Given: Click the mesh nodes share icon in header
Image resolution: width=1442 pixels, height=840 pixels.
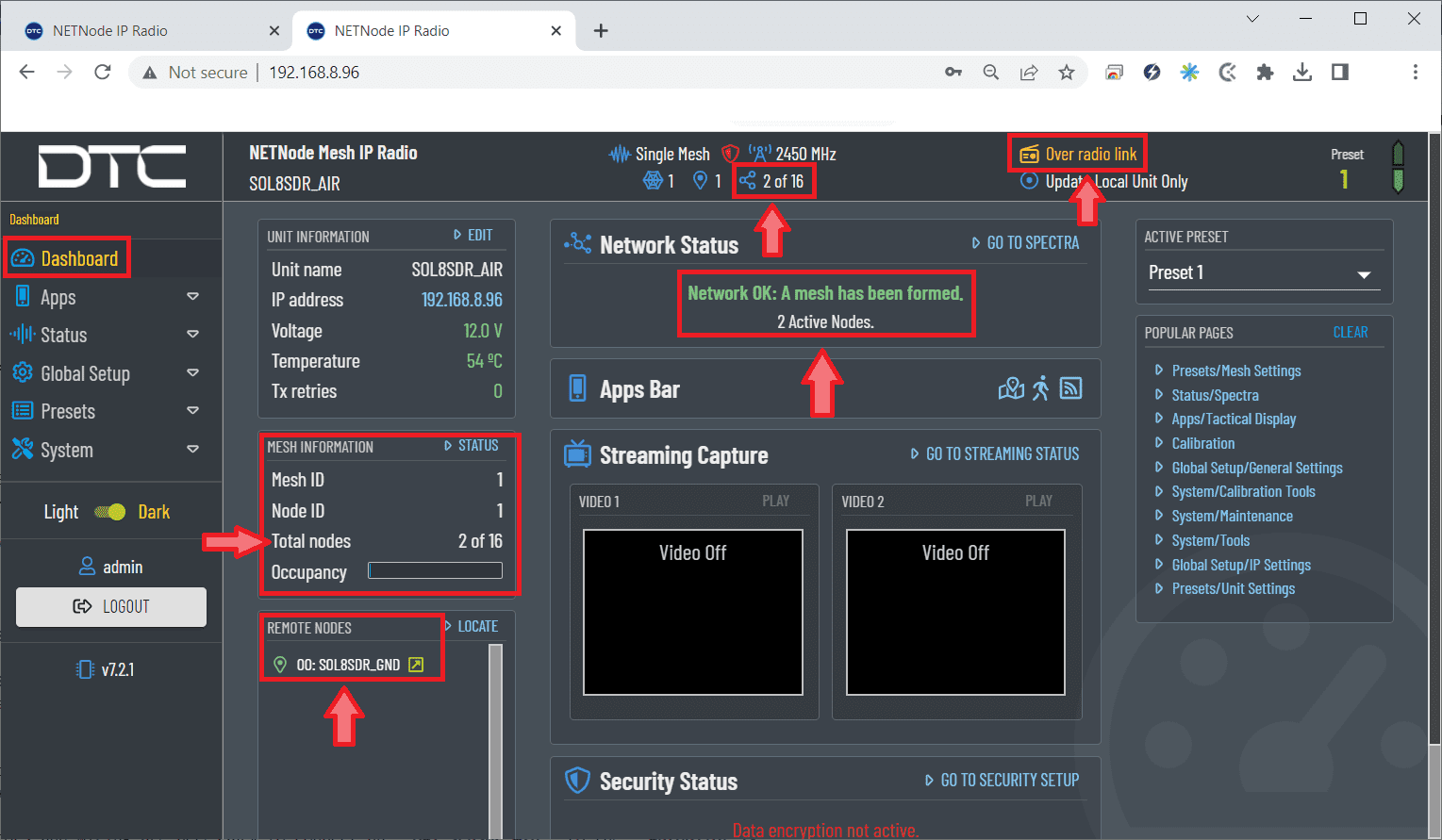Looking at the screenshot, I should [747, 181].
